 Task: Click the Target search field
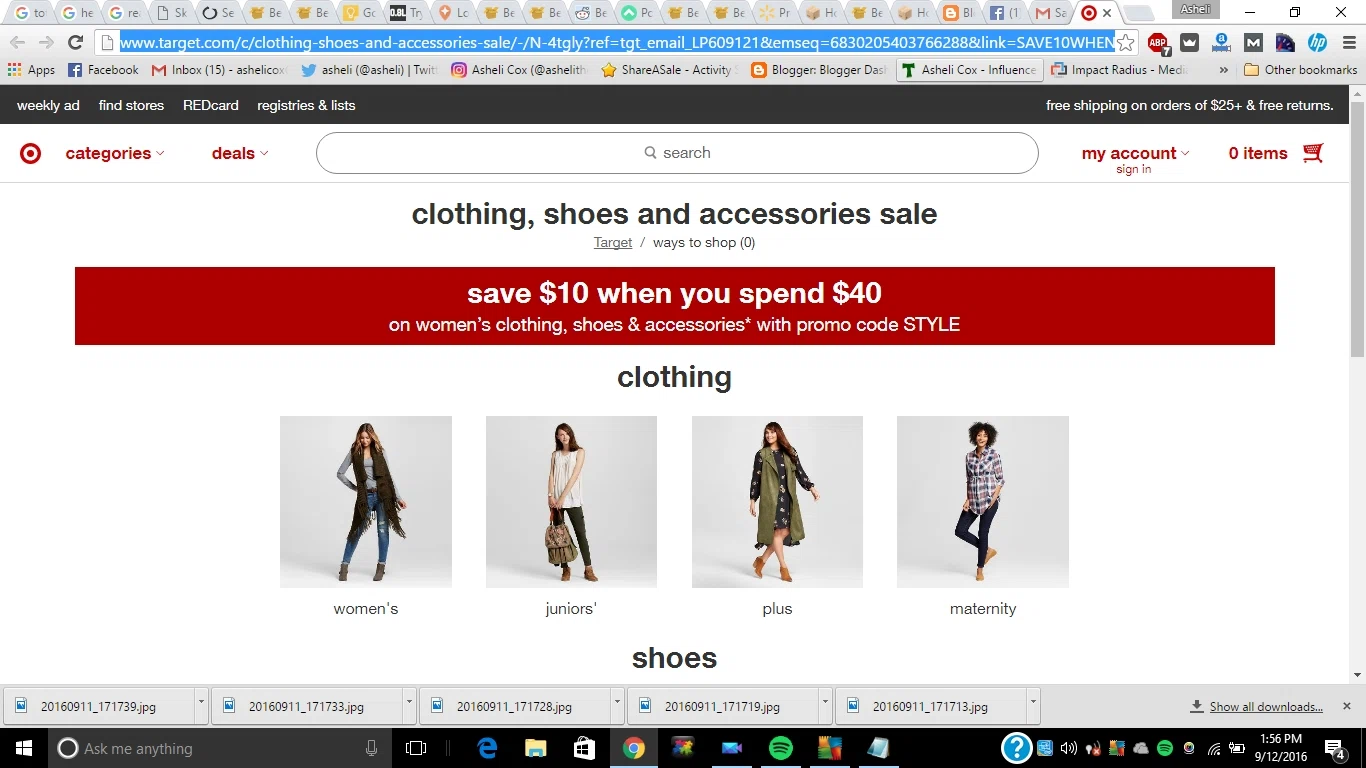pos(677,153)
